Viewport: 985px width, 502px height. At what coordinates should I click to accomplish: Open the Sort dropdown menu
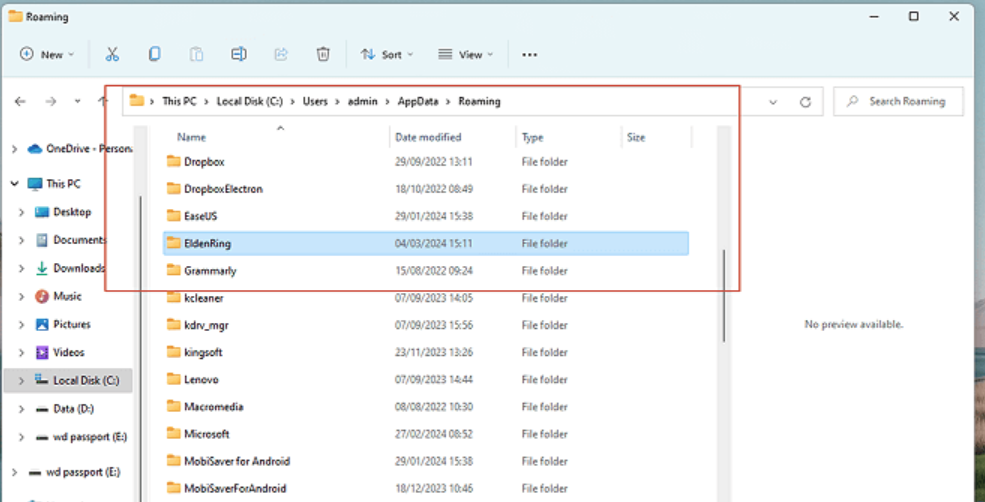[x=386, y=54]
